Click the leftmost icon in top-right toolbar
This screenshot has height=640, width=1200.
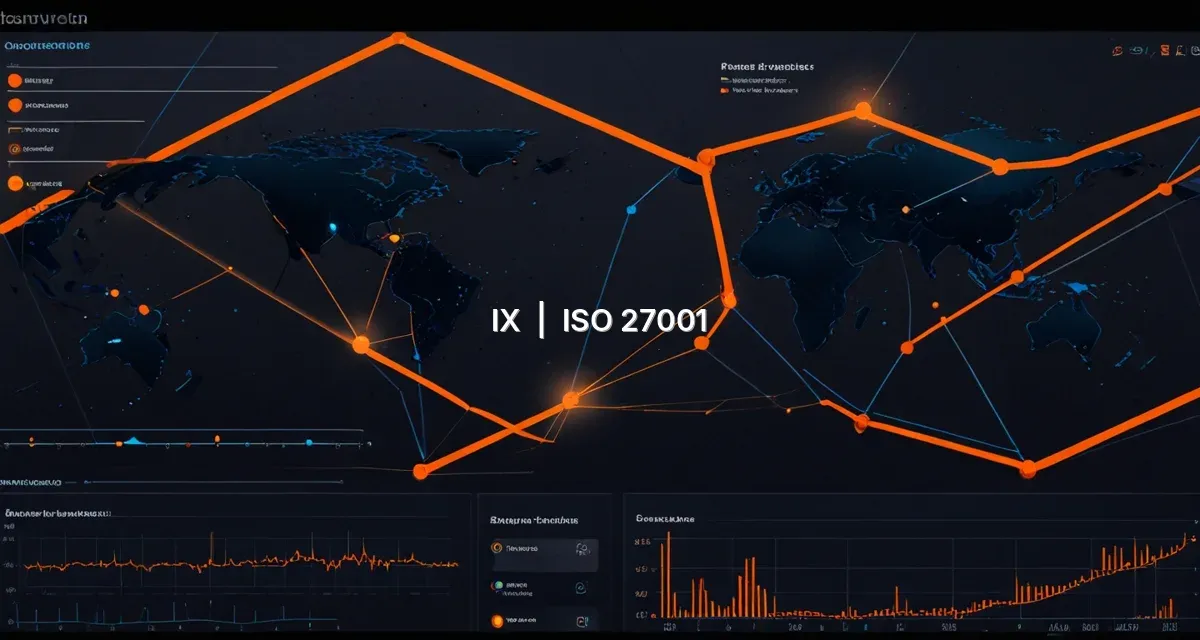(1115, 49)
